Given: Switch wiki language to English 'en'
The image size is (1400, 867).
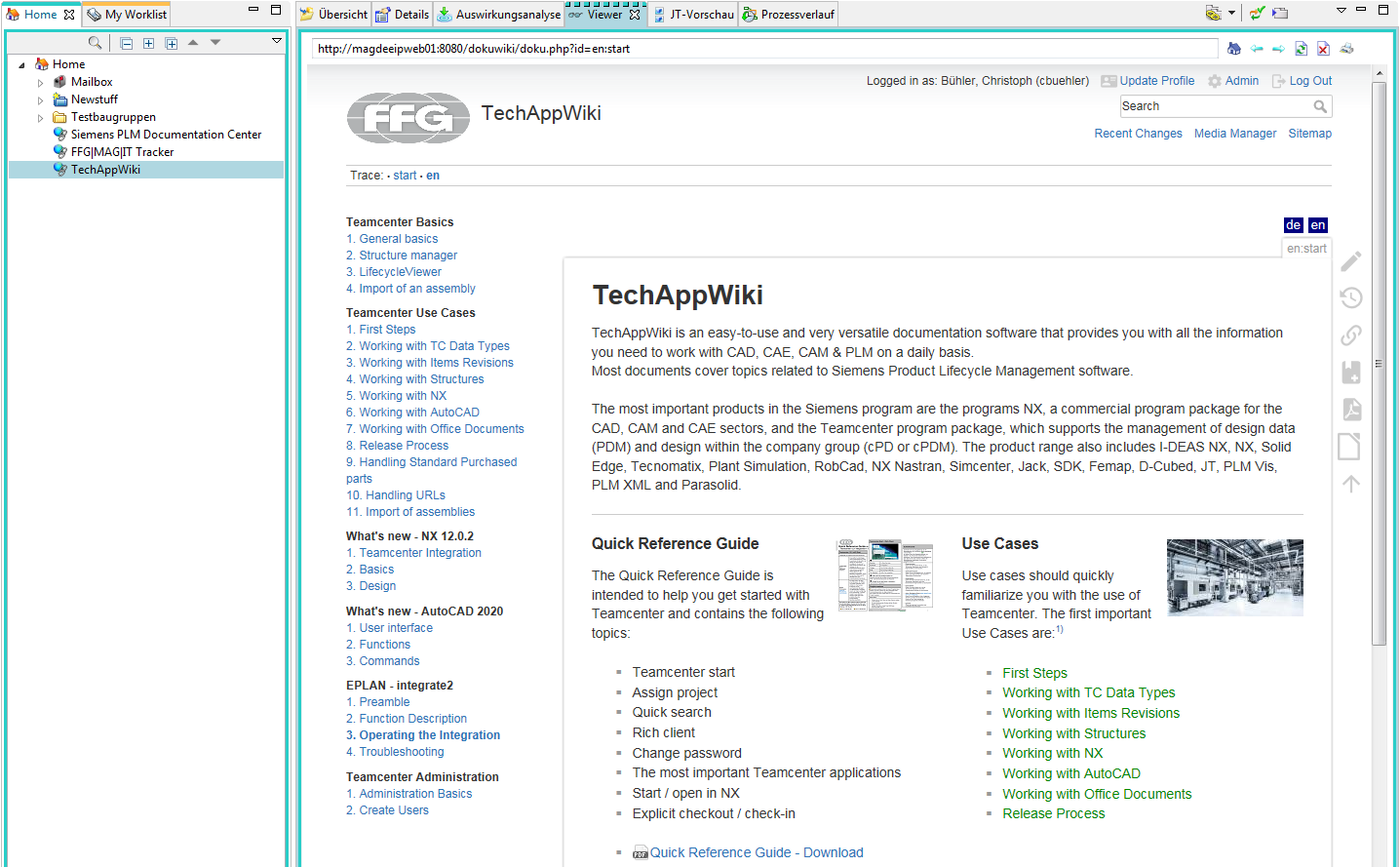Looking at the screenshot, I should click(1317, 225).
